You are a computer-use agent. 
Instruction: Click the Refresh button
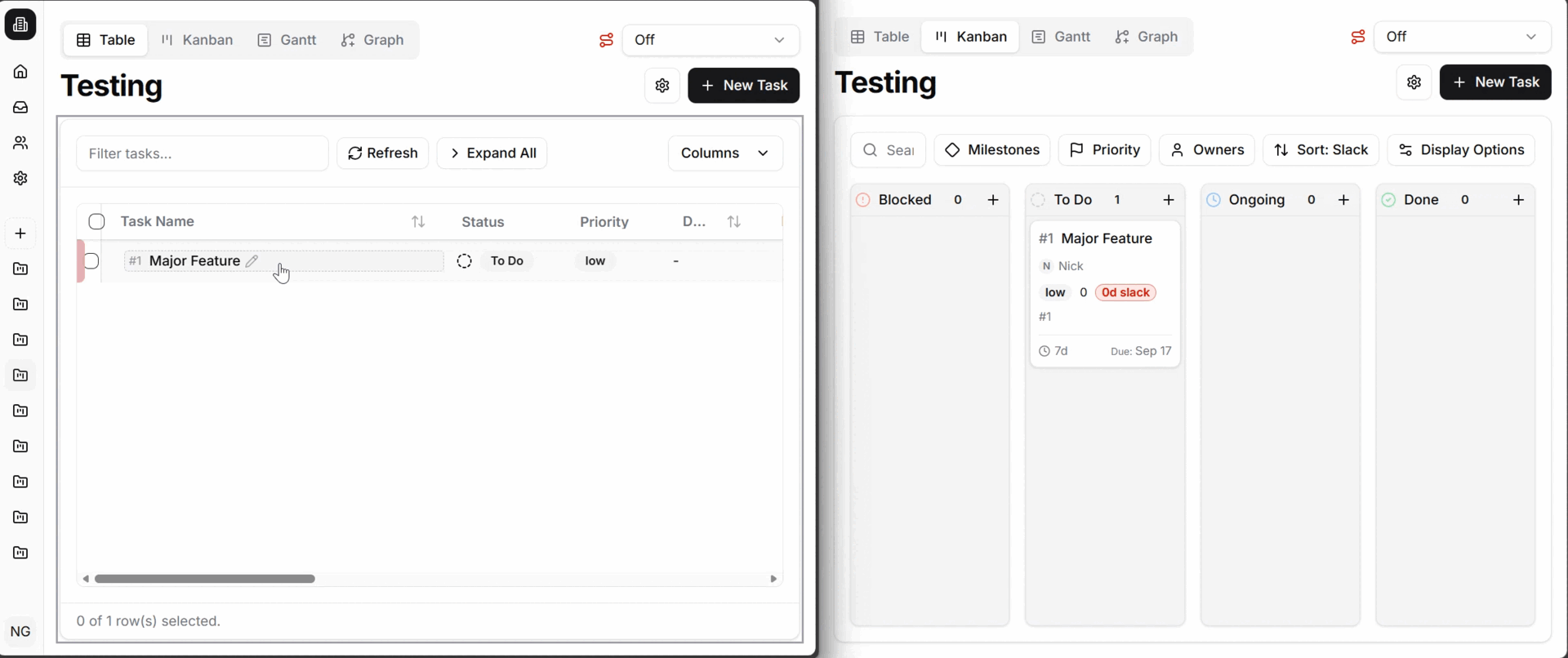[382, 153]
